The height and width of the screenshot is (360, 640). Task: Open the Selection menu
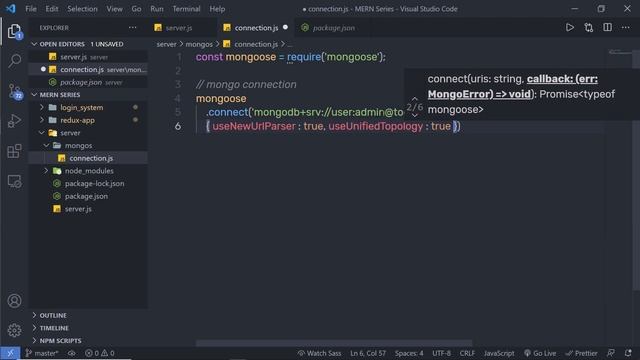click(82, 9)
